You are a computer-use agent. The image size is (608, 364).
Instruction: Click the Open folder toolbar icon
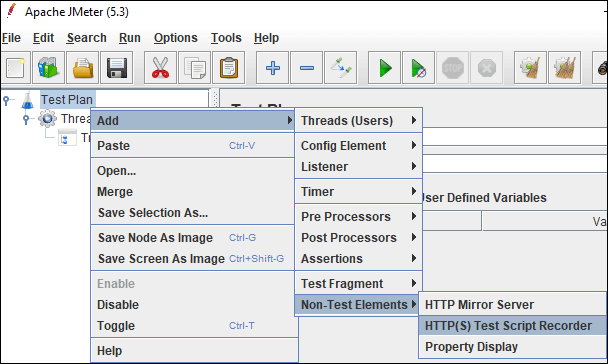click(x=83, y=68)
